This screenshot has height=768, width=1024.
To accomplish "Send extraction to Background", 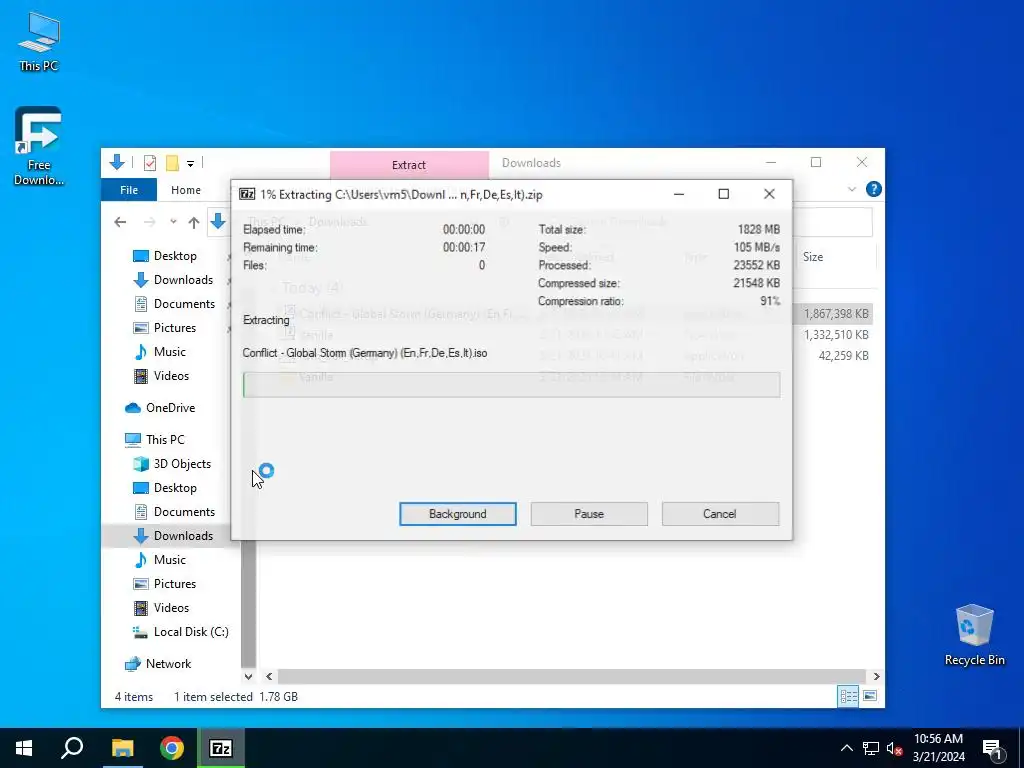I will (457, 514).
